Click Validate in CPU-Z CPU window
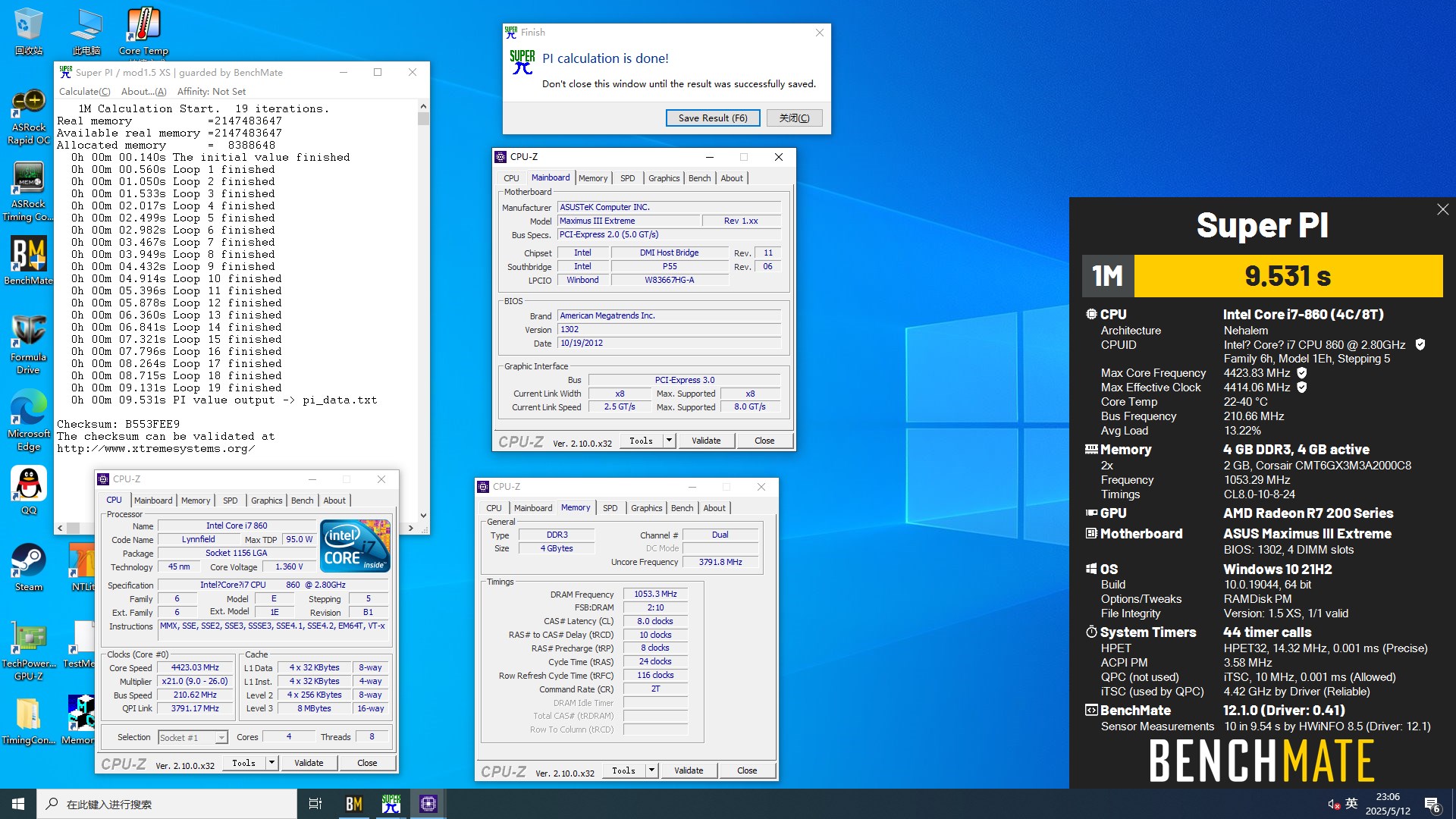1456x819 pixels. coord(309,763)
